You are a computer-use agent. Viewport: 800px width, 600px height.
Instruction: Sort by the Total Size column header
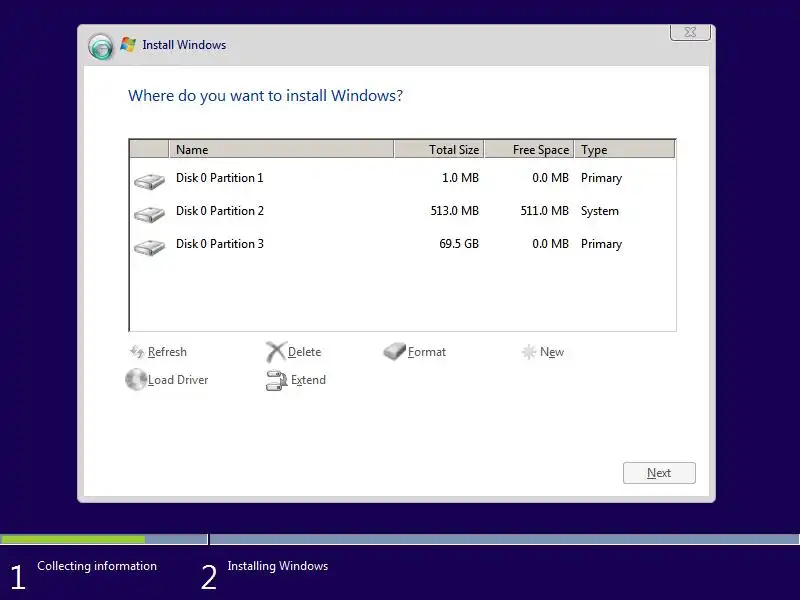point(439,149)
